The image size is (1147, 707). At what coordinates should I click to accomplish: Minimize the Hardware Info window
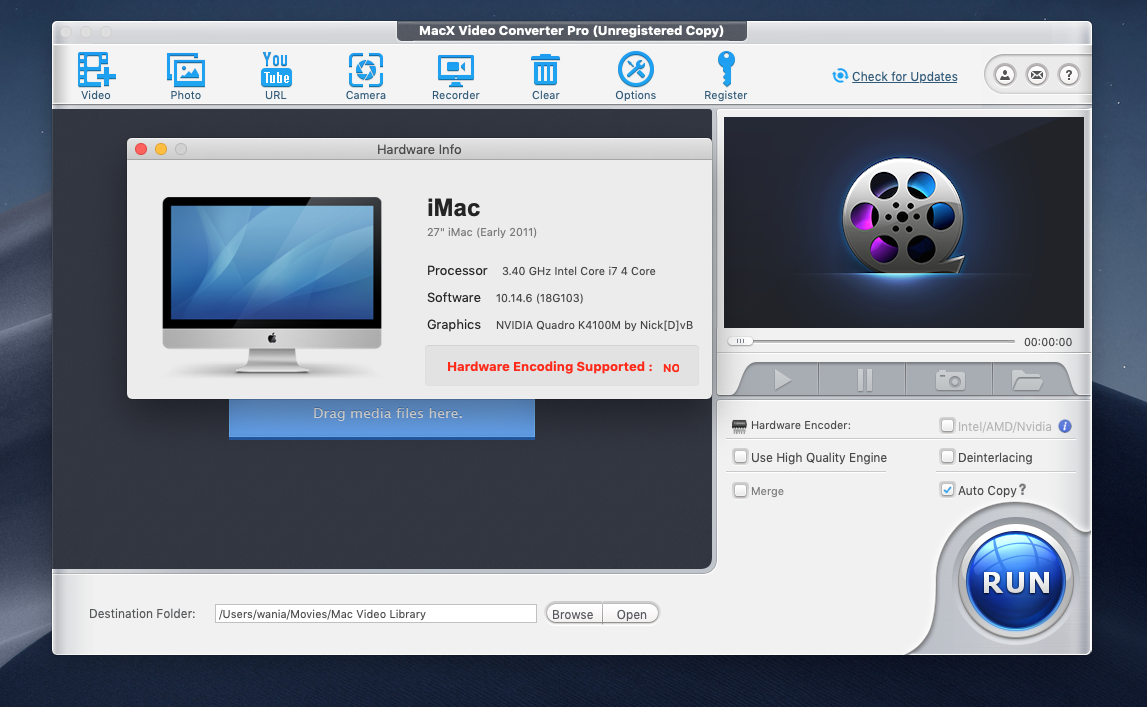pyautogui.click(x=161, y=149)
